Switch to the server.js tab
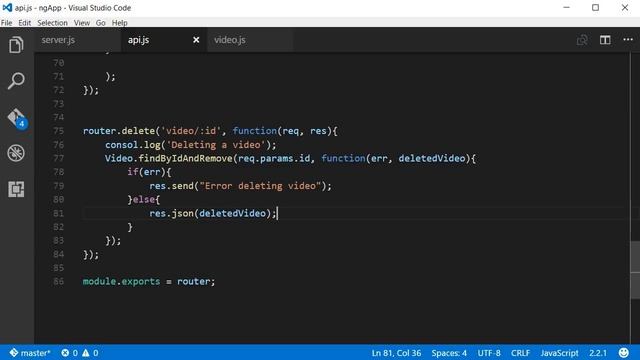 (78, 40)
